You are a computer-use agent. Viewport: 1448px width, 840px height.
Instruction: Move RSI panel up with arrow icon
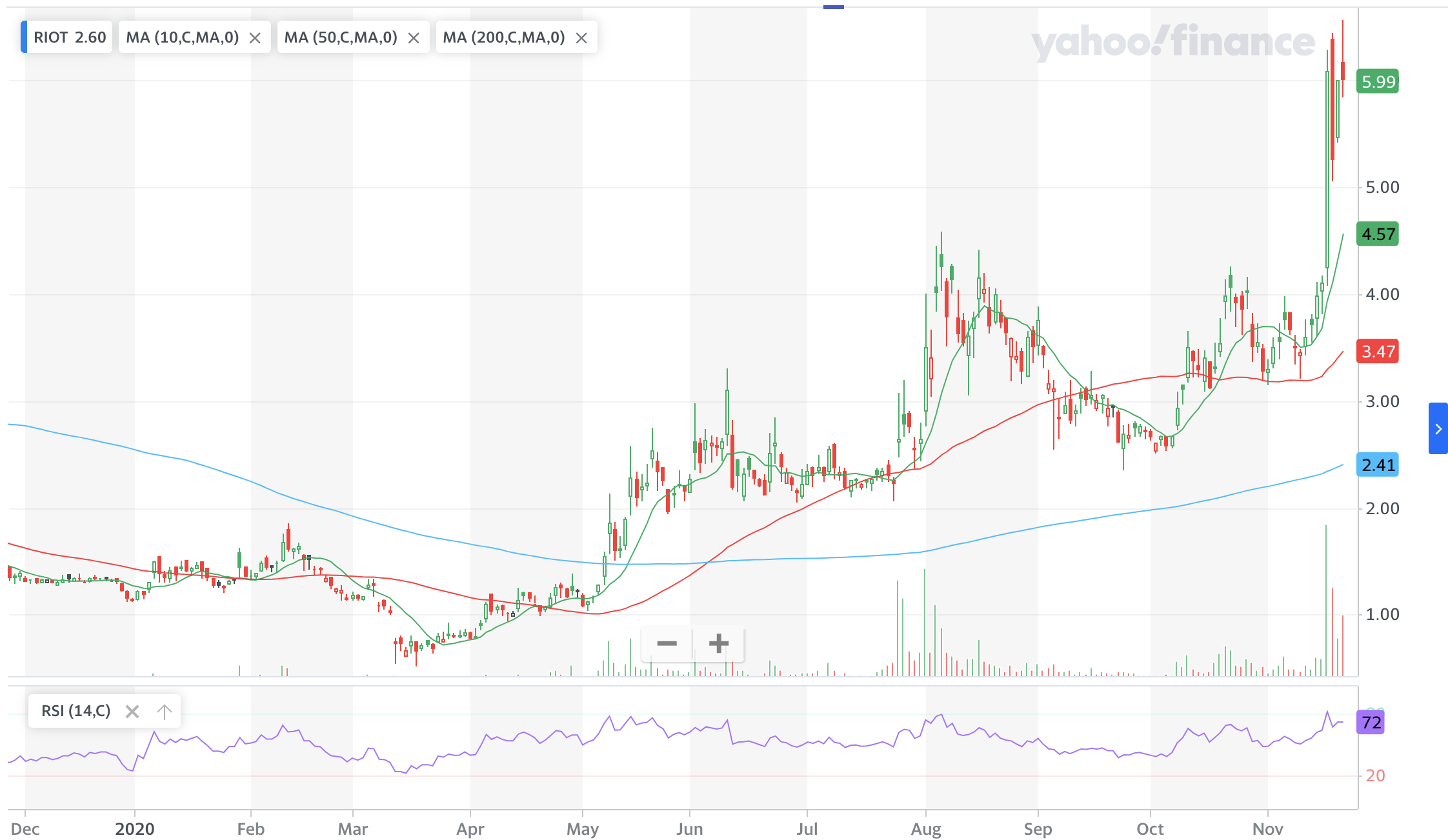point(165,712)
